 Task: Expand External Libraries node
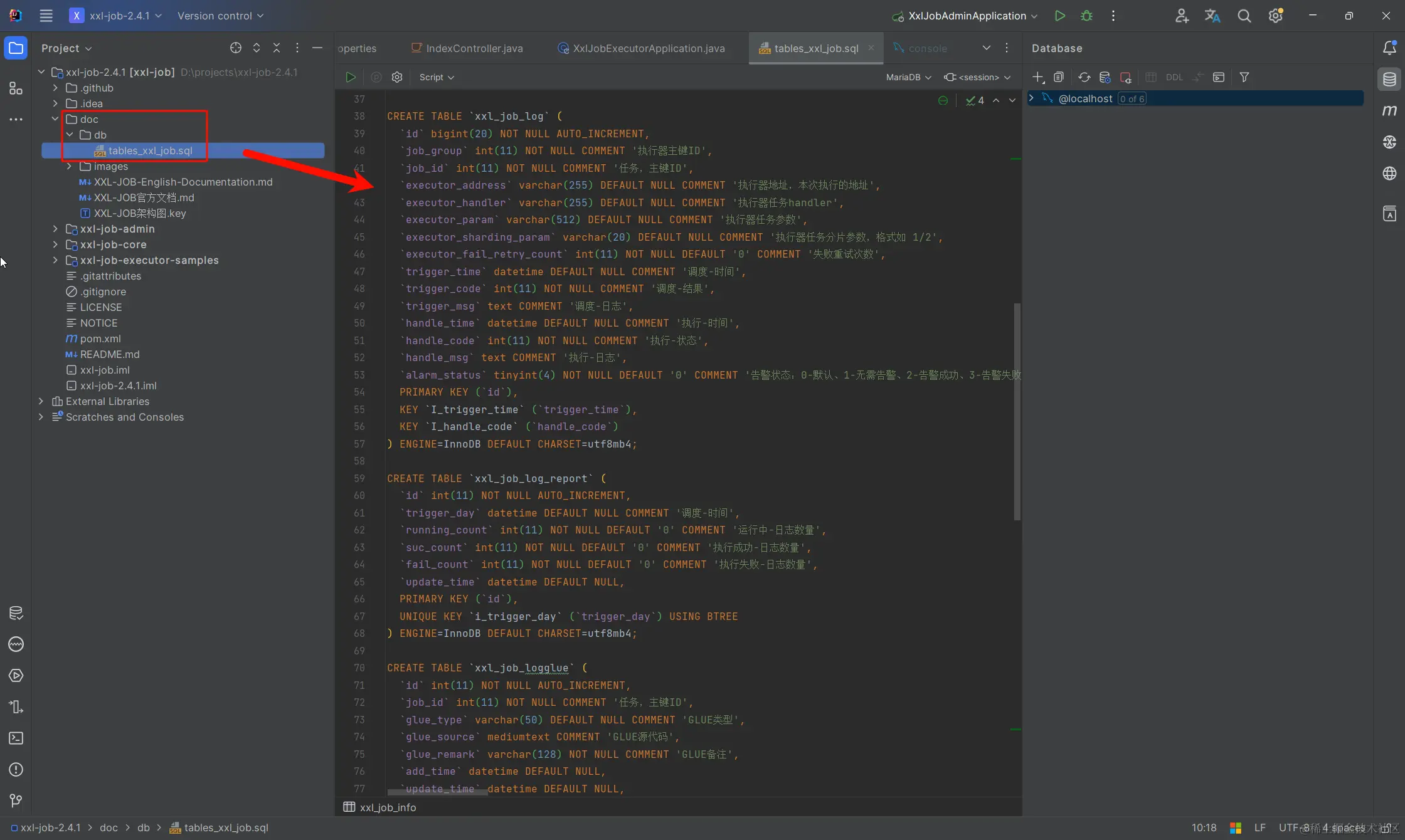coord(41,401)
